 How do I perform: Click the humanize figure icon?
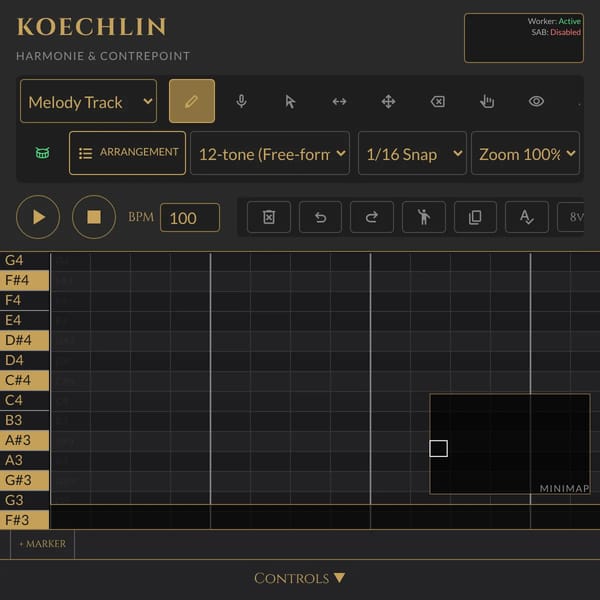(424, 217)
